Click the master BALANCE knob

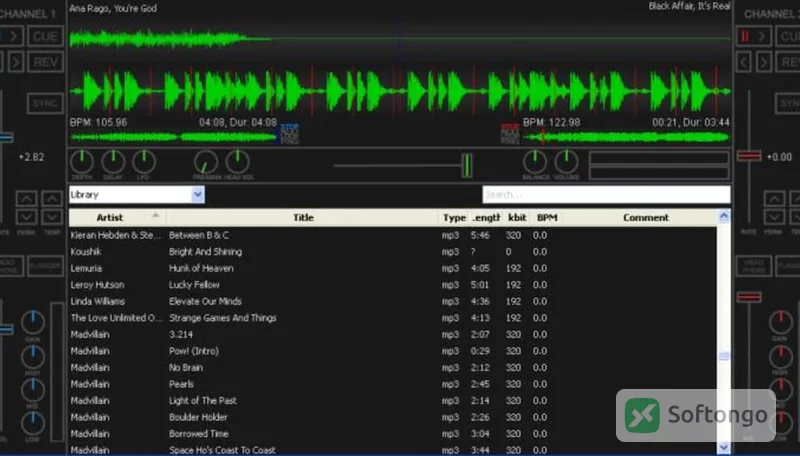[x=535, y=162]
